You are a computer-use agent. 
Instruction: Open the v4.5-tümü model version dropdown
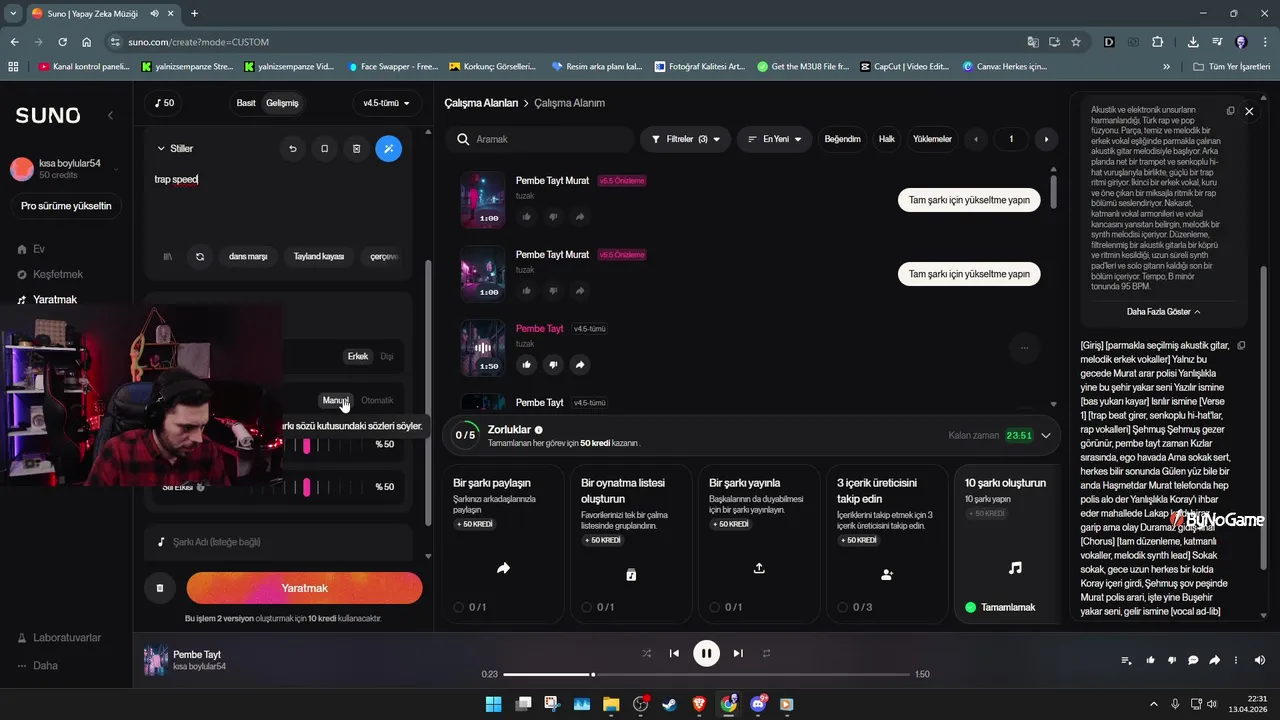click(x=388, y=103)
